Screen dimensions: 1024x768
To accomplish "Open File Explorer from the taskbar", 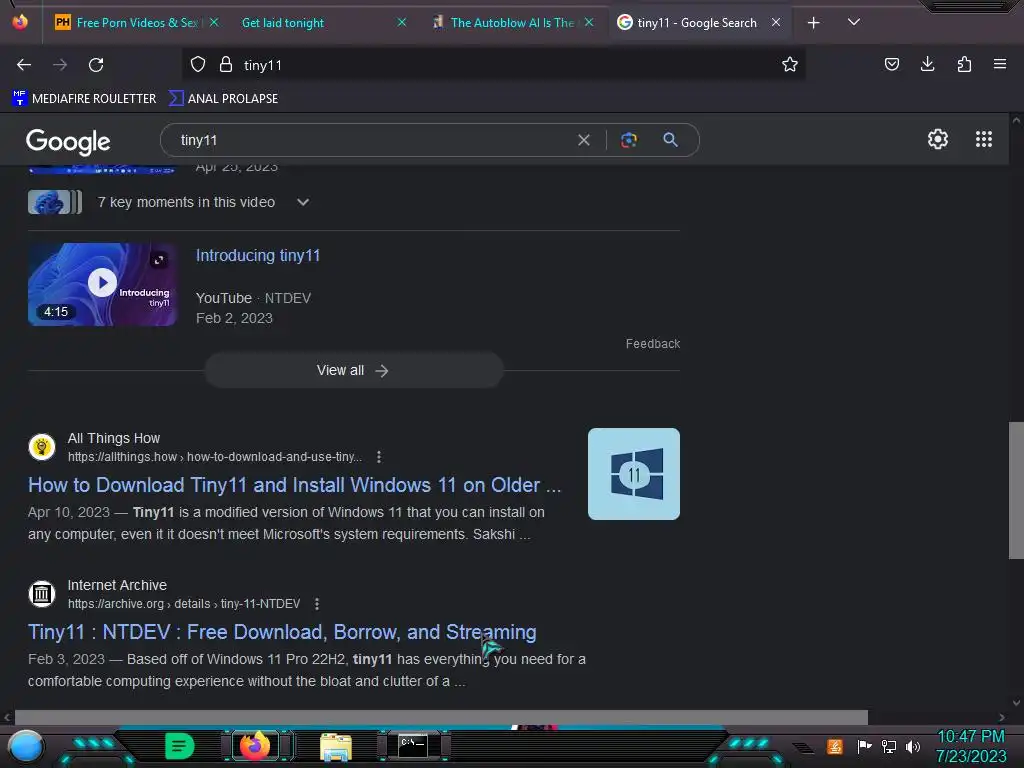I will [x=336, y=746].
